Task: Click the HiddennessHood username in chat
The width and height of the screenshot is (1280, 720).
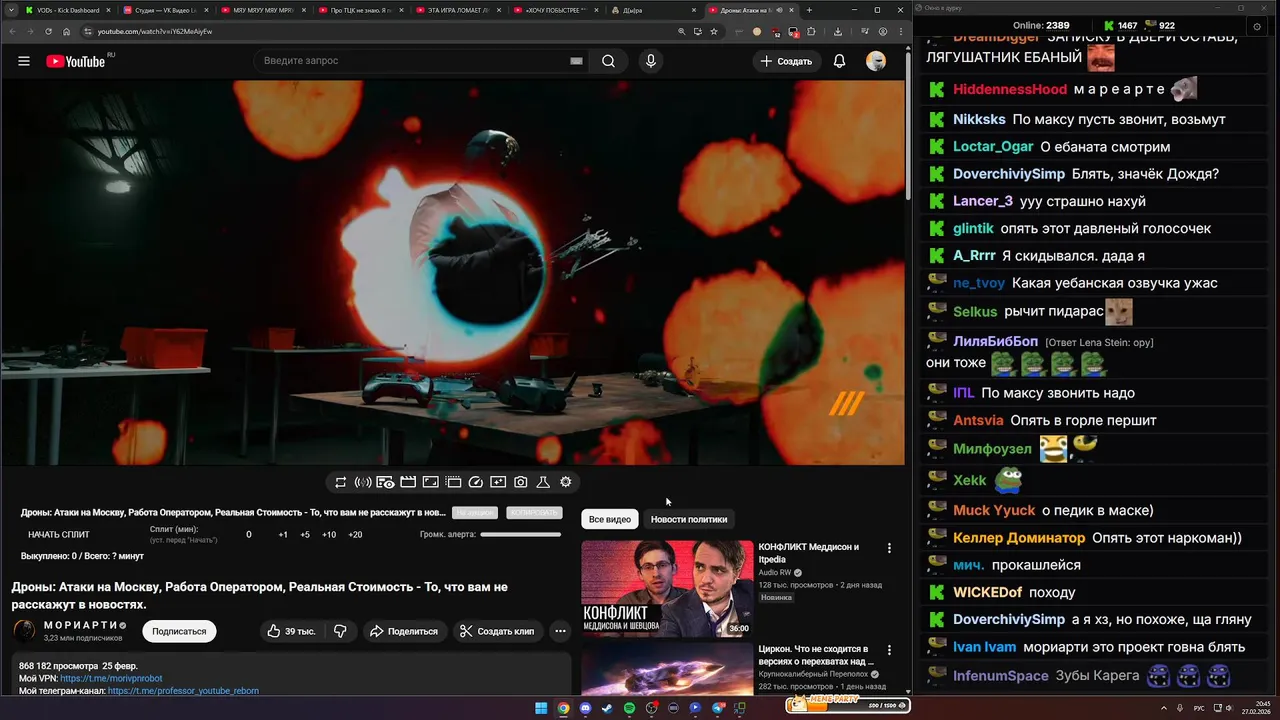Action: click(x=1010, y=89)
